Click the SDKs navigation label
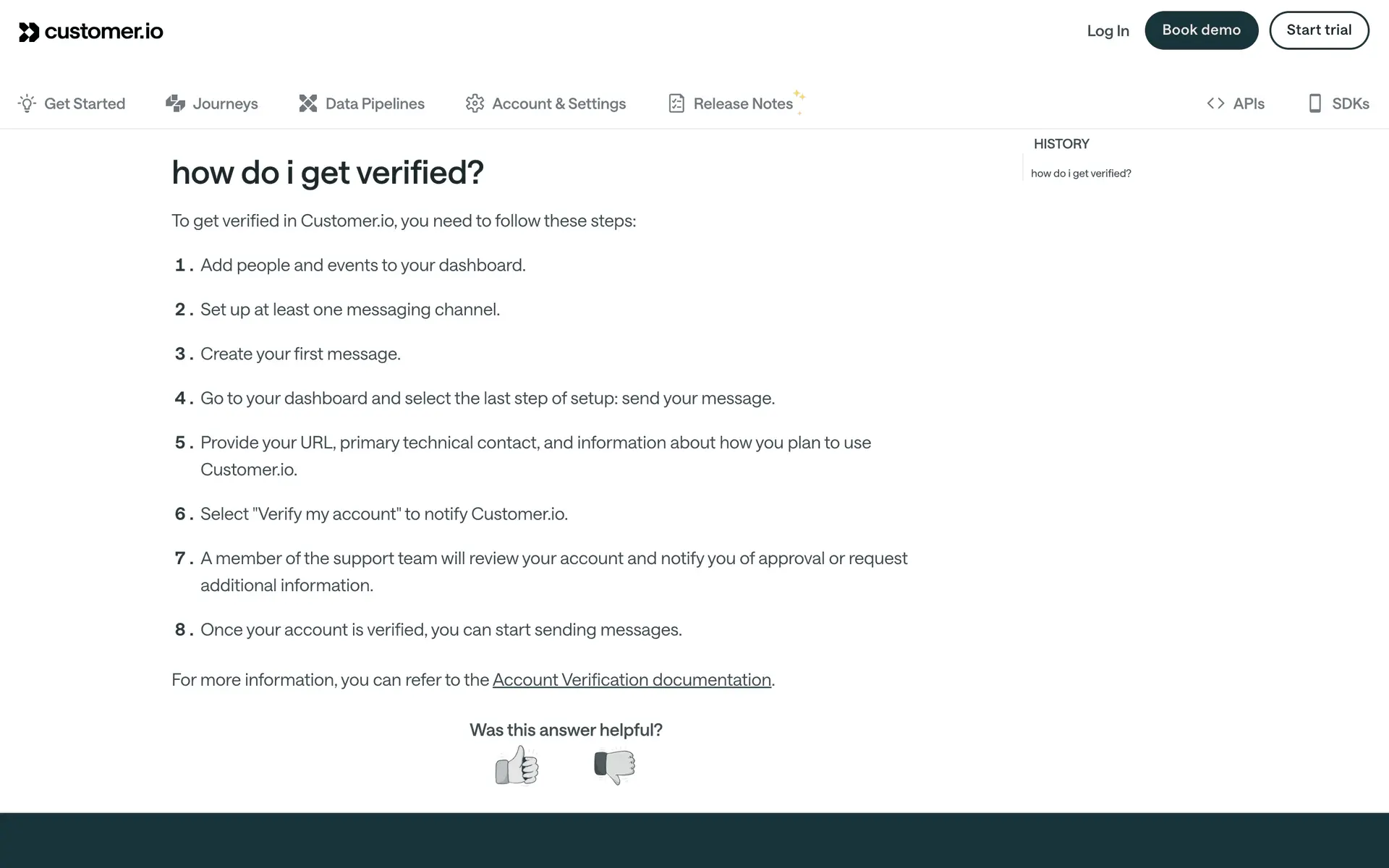 [1351, 103]
